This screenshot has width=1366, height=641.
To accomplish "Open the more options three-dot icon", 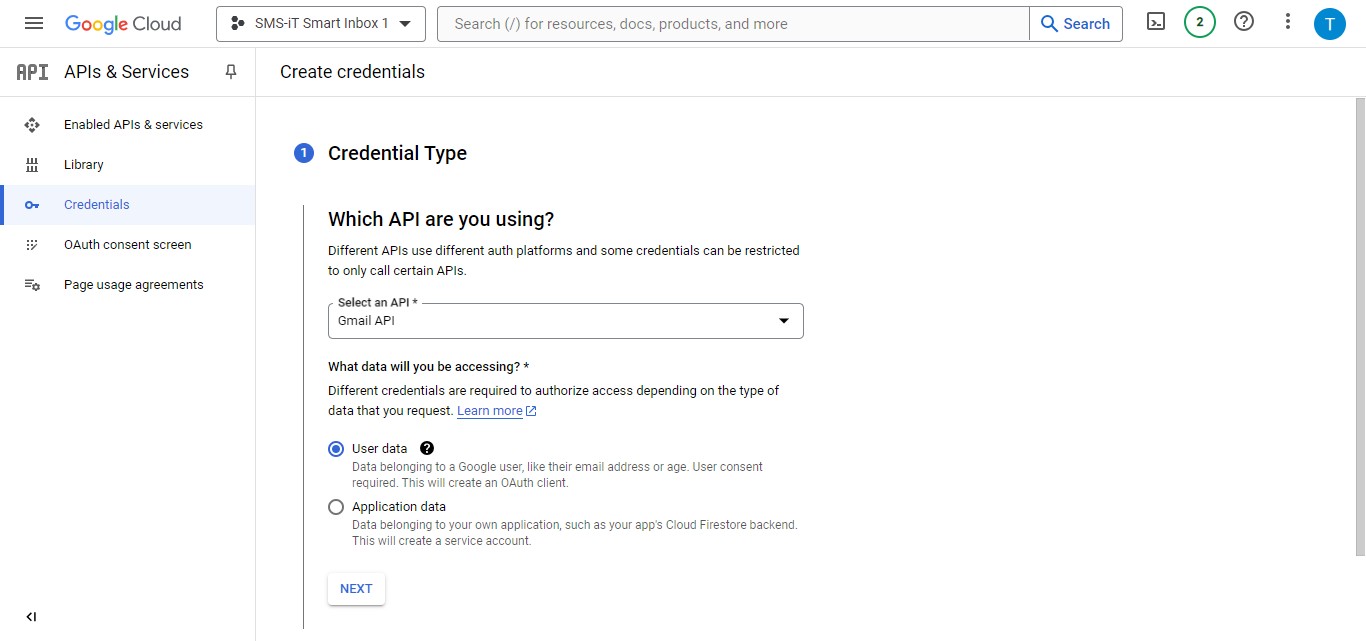I will (x=1287, y=21).
